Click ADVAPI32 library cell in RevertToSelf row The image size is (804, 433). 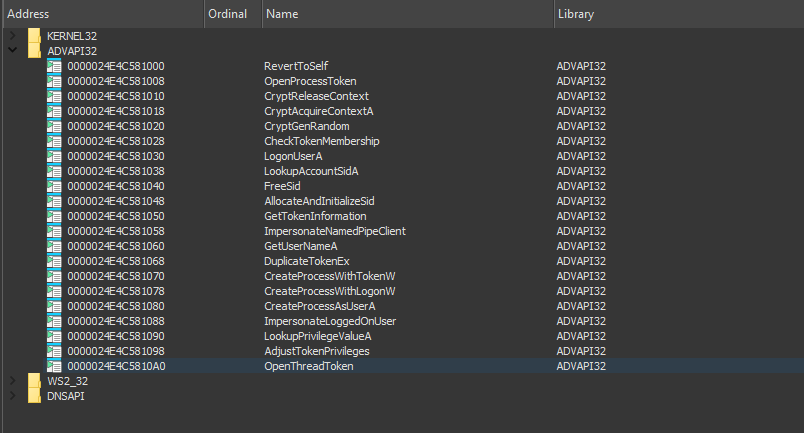tap(581, 66)
